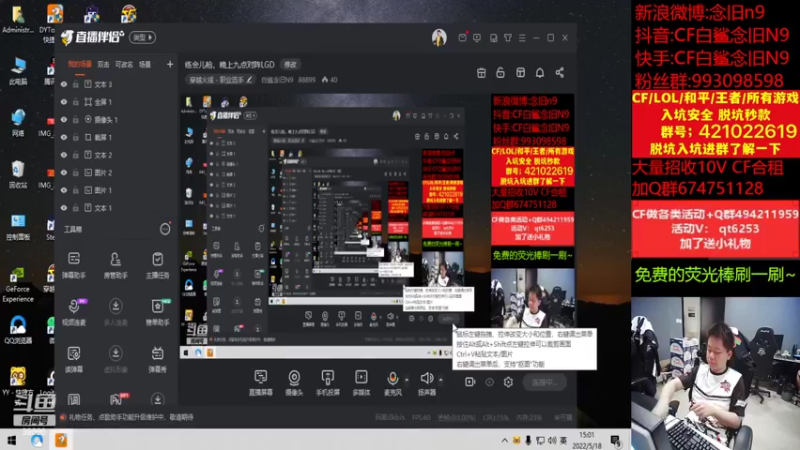The image size is (800, 450).
Task: Open the 主播任务 tool
Action: click(157, 265)
